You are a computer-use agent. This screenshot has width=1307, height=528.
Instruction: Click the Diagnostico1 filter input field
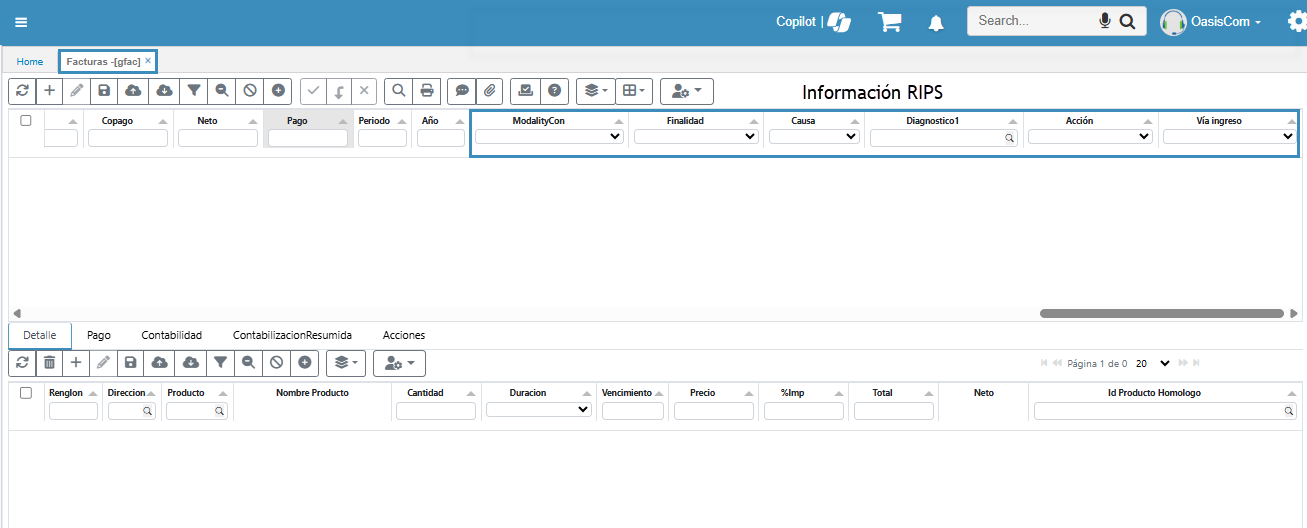(938, 139)
